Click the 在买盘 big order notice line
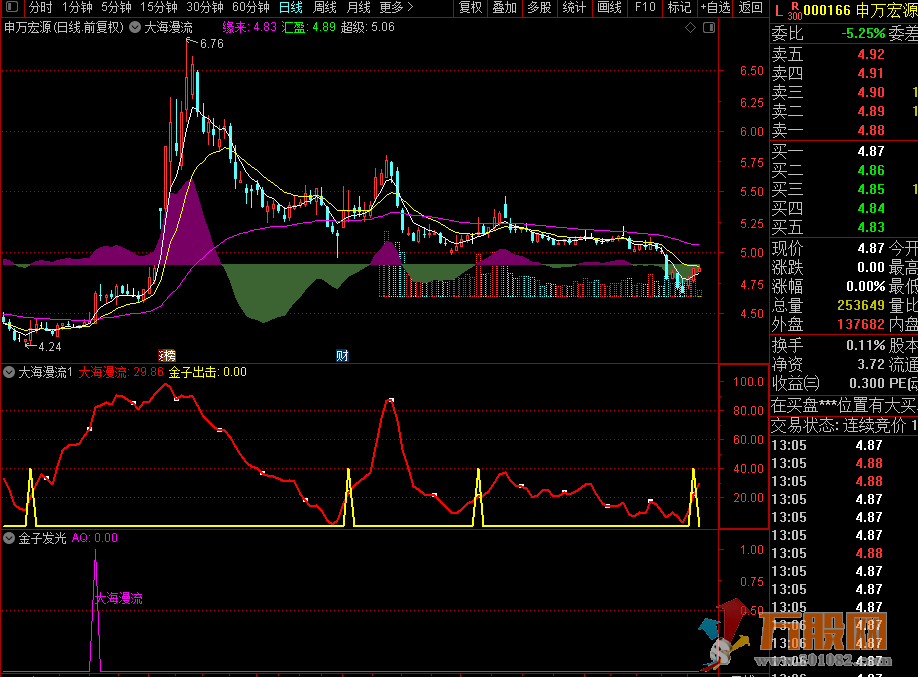The height and width of the screenshot is (677, 918). click(844, 405)
